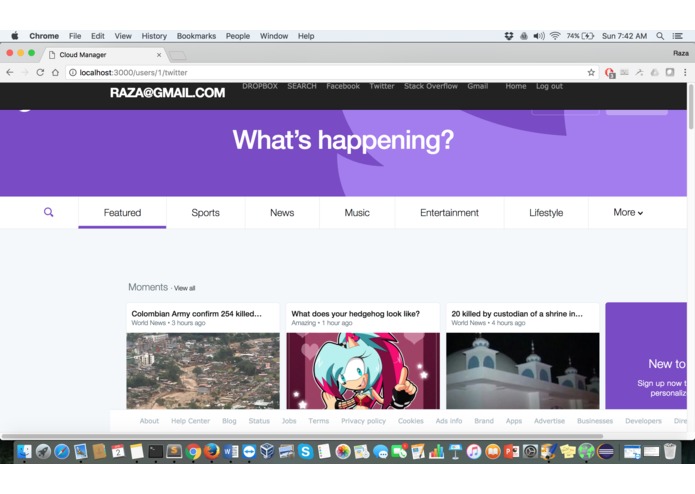Screen dimensions: 695x494
Task: Open the Stack Overflow nav link
Action: (x=431, y=86)
